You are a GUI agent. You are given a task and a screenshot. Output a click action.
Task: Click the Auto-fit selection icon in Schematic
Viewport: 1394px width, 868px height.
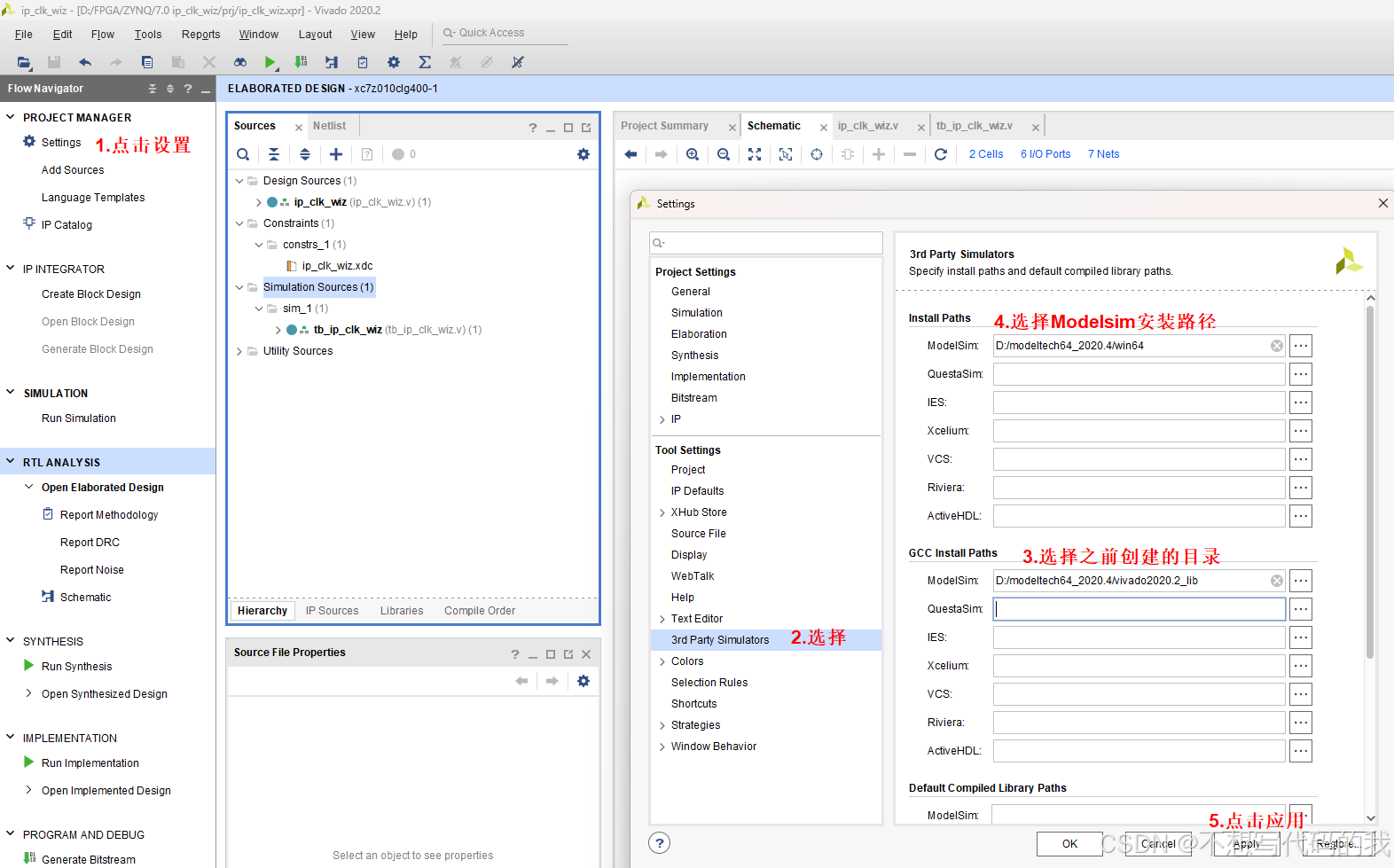click(786, 154)
